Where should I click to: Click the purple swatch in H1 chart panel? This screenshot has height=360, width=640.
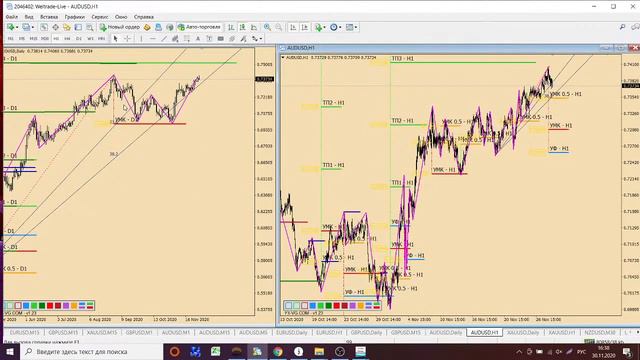[353, 305]
